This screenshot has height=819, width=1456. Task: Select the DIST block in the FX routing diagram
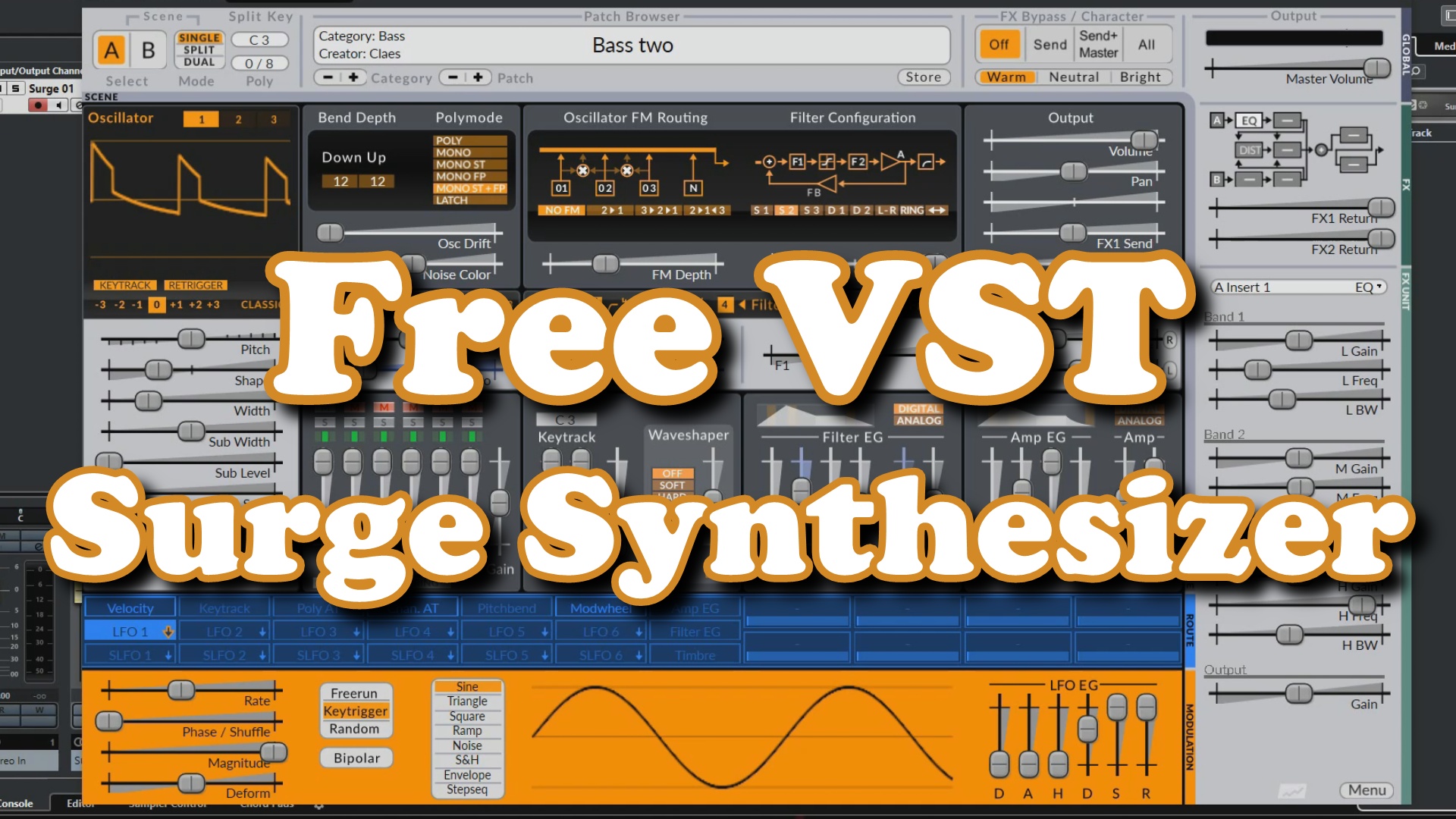pos(1249,150)
